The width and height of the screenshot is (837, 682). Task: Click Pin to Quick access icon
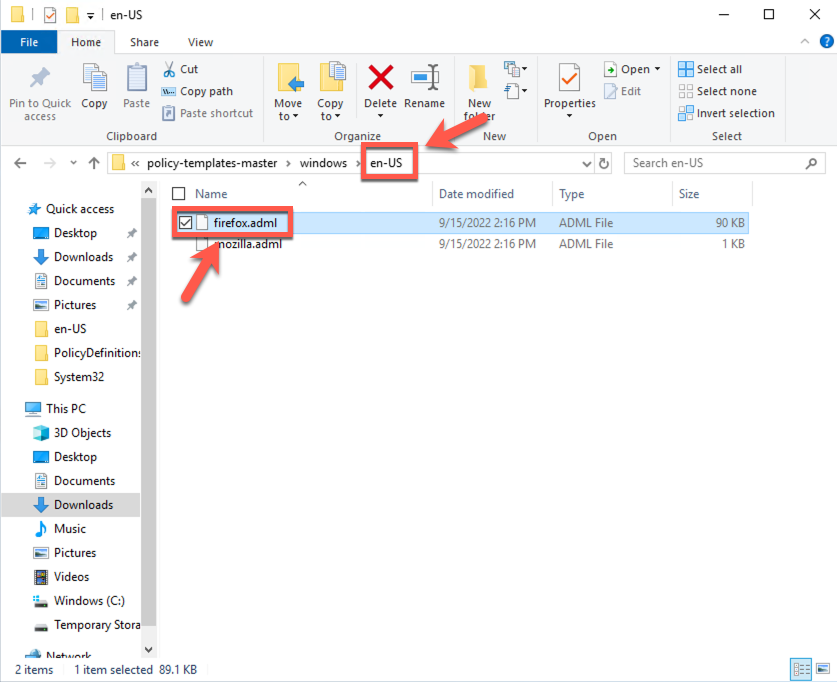tap(40, 78)
